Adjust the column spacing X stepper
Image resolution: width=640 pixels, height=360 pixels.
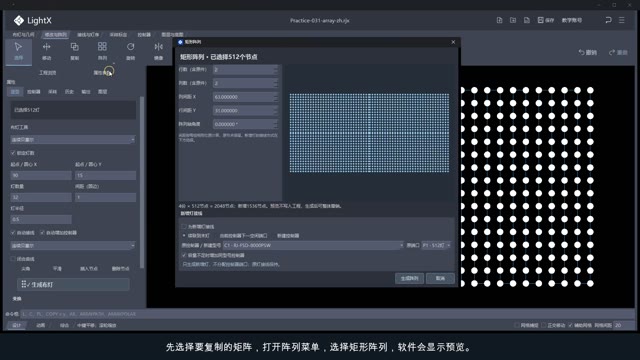276,97
